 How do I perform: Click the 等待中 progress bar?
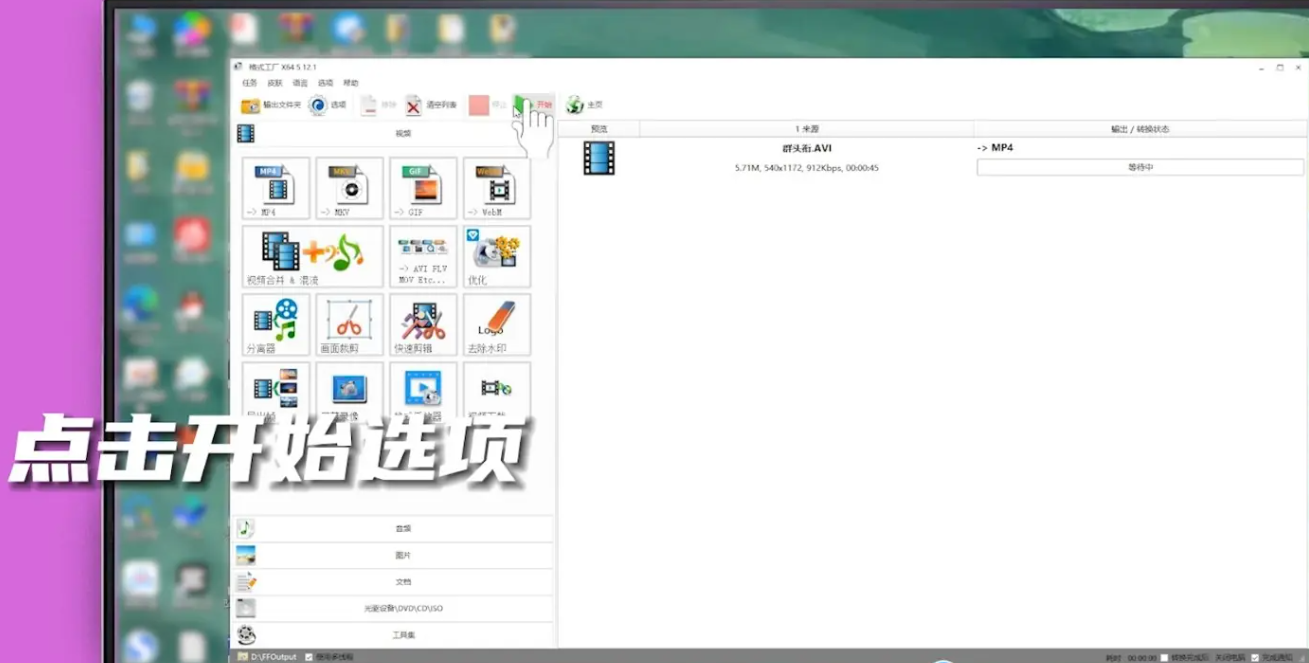click(x=1138, y=167)
